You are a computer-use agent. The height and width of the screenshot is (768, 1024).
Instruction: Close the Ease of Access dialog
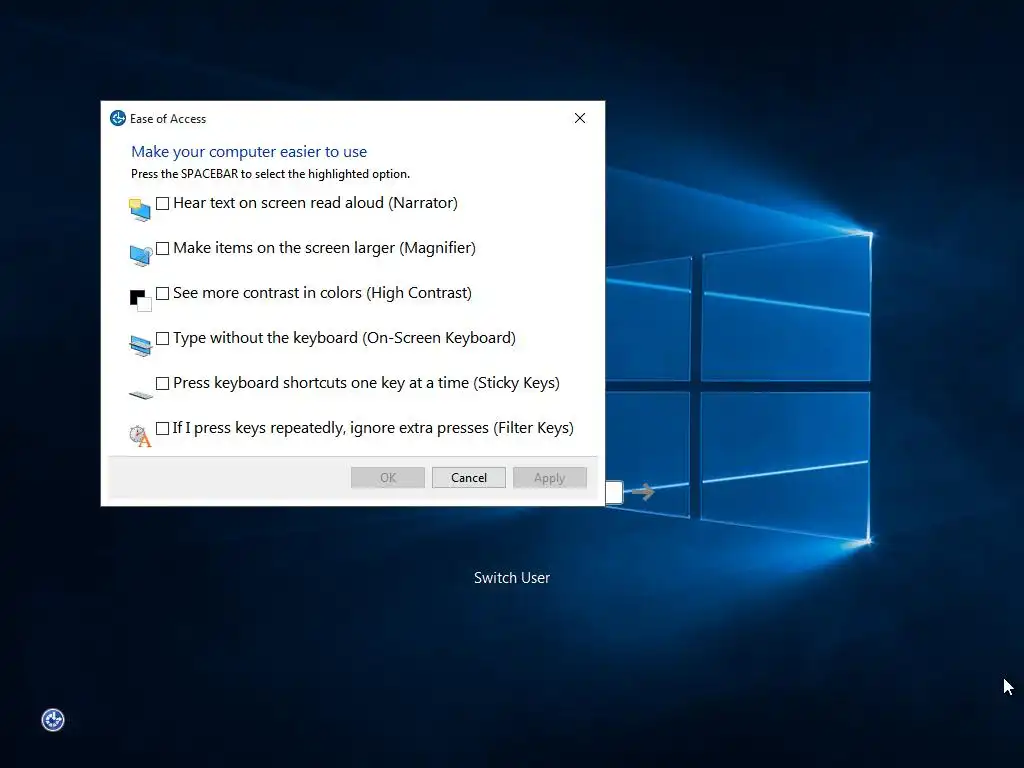(580, 118)
